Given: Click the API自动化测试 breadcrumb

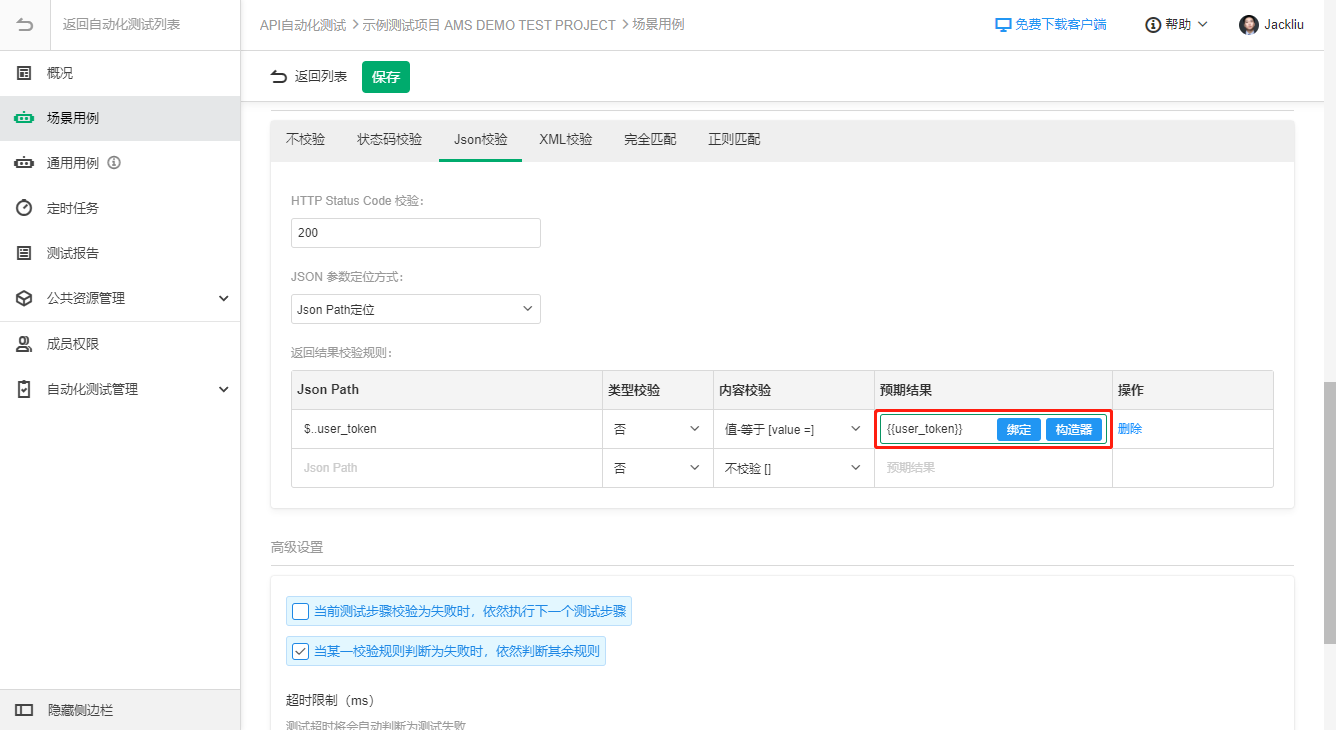Looking at the screenshot, I should pos(303,25).
